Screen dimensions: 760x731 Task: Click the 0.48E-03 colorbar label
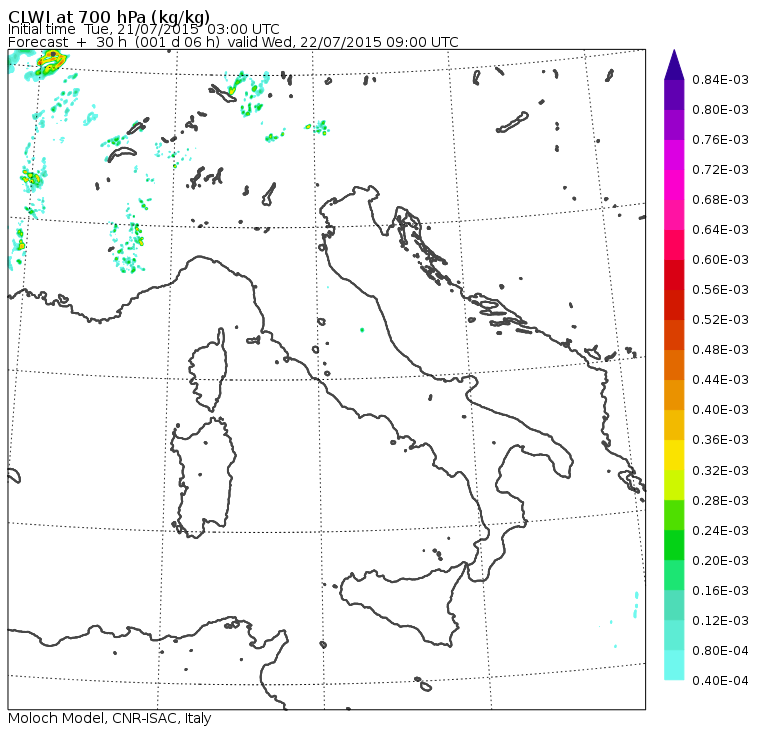point(720,350)
